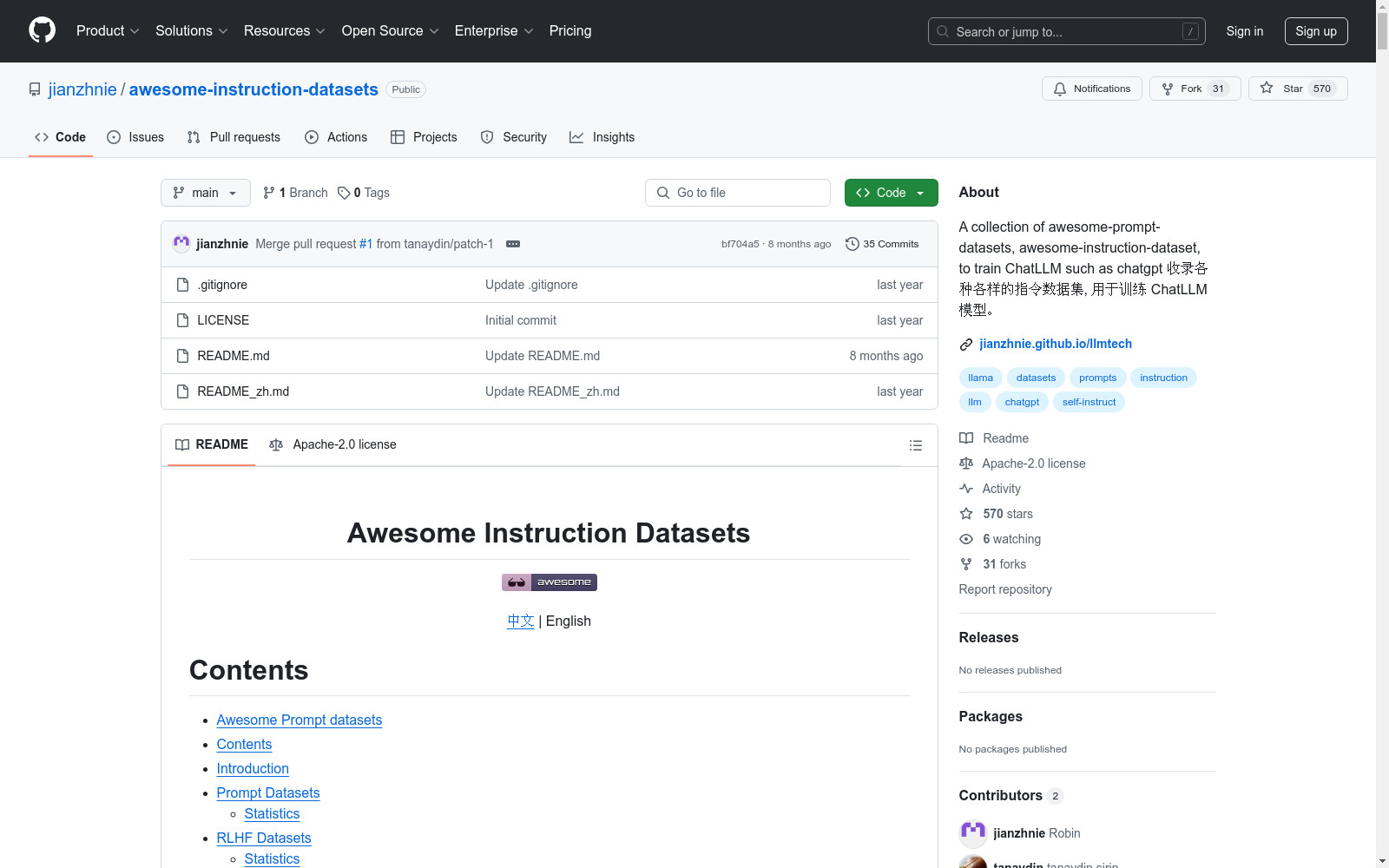1389x868 pixels.
Task: Open the RLHF Datasets contents link
Action: 264,838
